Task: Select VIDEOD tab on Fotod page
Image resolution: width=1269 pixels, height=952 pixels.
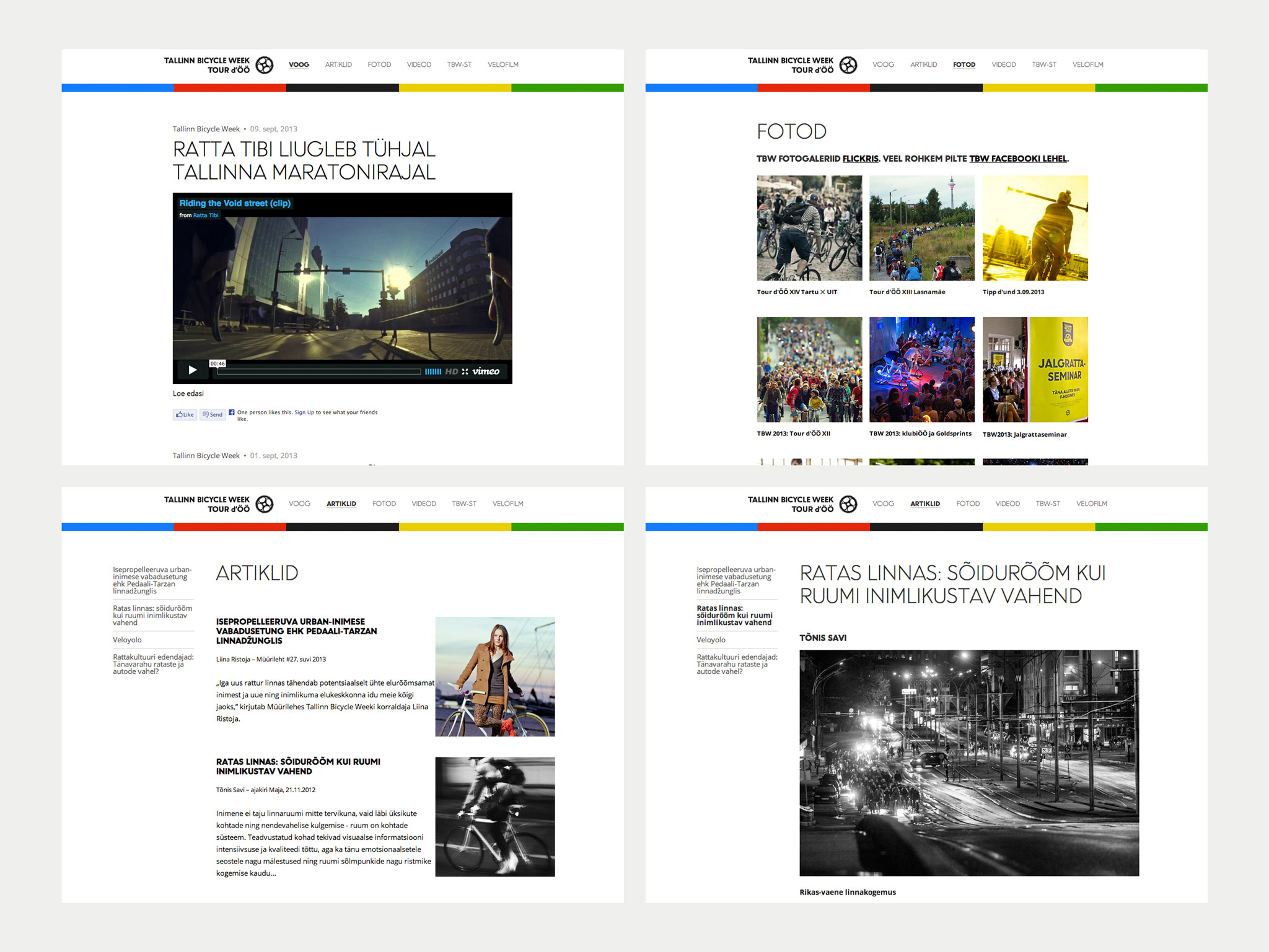Action: (x=1003, y=64)
